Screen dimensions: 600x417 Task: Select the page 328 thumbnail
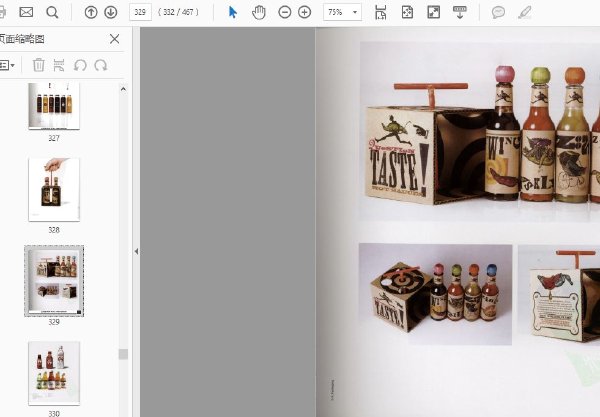[54, 190]
